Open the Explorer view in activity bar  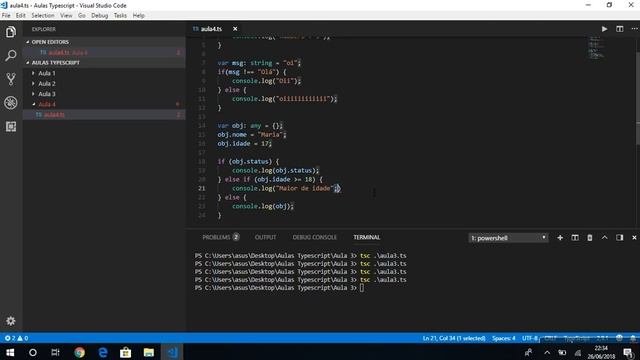11,32
